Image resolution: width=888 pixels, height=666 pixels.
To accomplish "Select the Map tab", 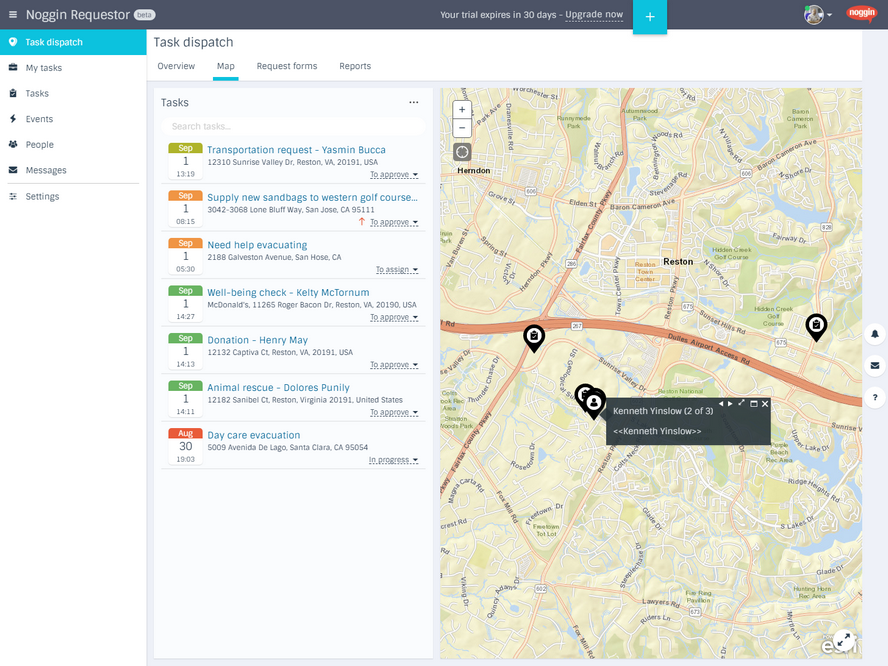I will click(225, 66).
